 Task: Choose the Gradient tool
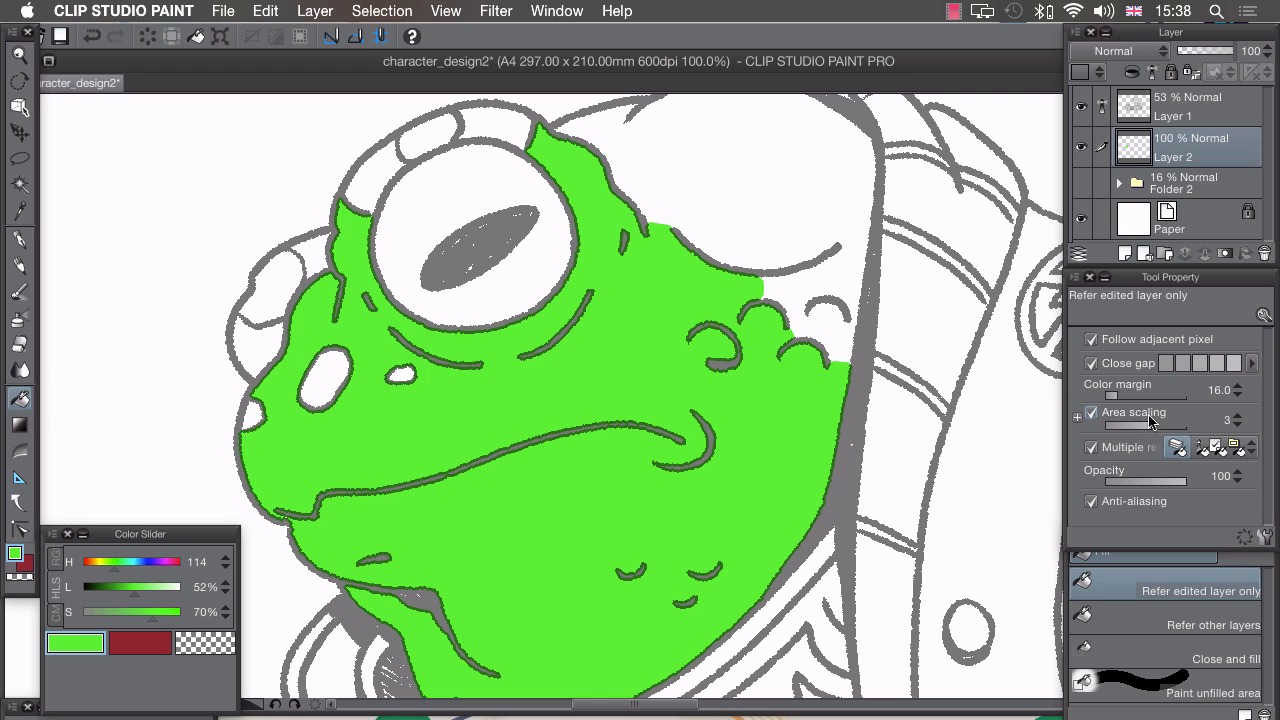pyautogui.click(x=19, y=425)
